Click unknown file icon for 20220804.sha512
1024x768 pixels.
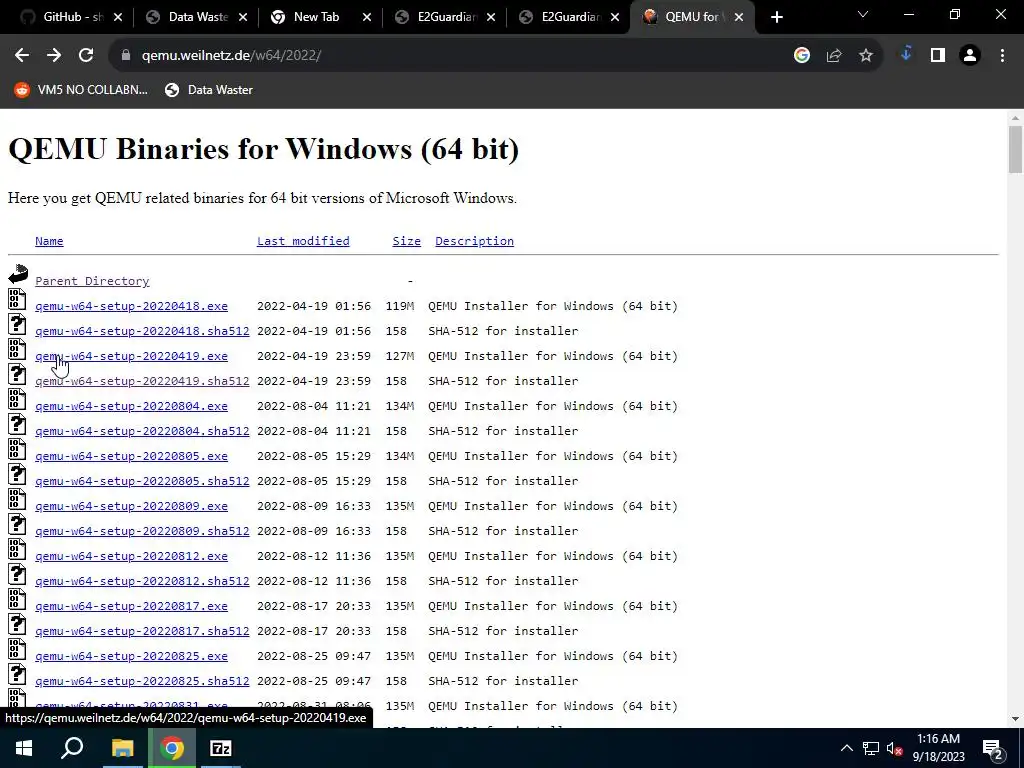[x=17, y=424]
